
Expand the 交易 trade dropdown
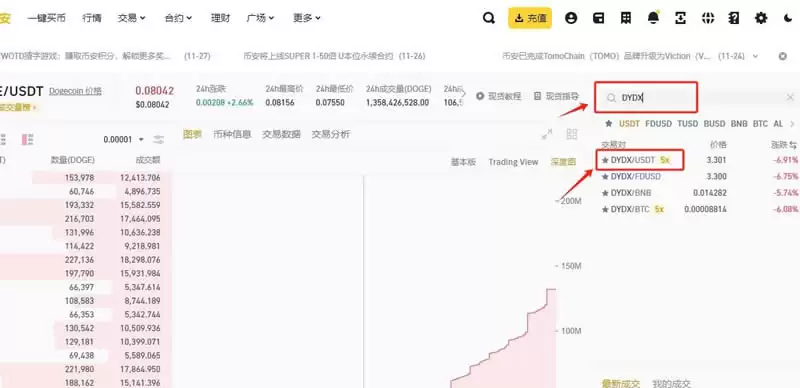click(x=132, y=18)
